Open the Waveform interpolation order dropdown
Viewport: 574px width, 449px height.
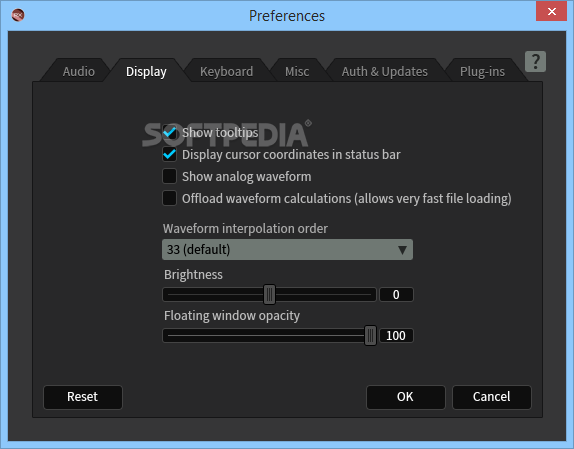[x=287, y=250]
